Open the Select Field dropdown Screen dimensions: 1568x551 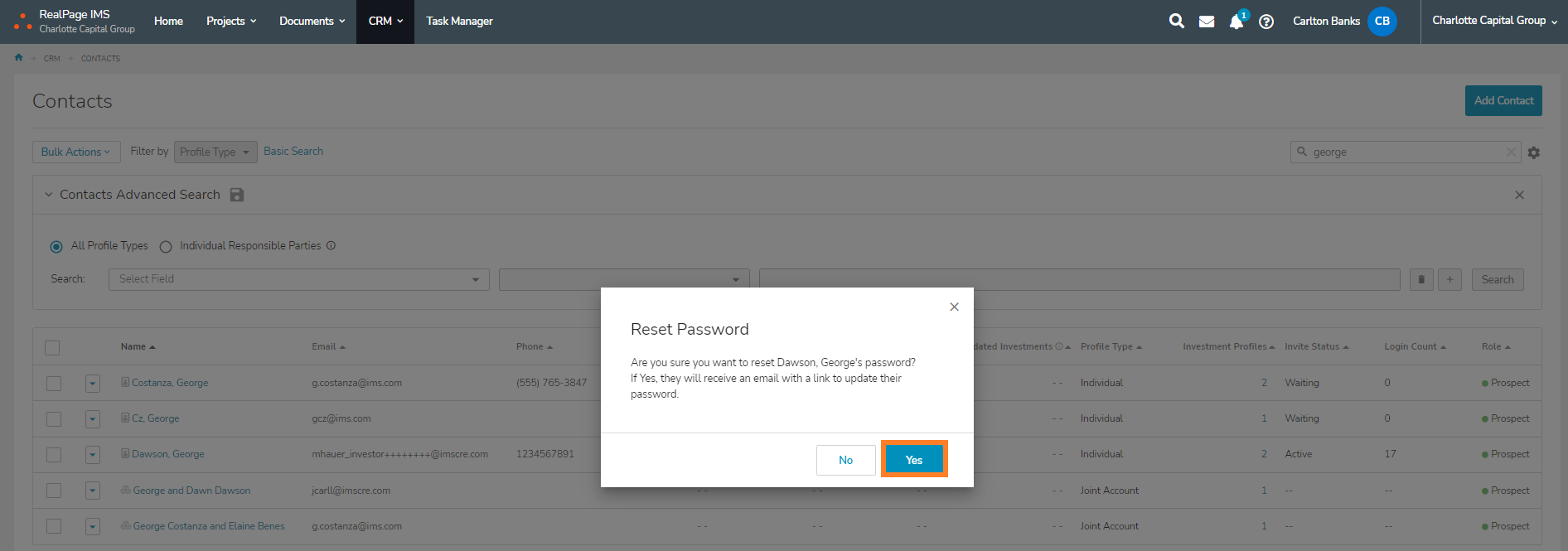[x=298, y=279]
